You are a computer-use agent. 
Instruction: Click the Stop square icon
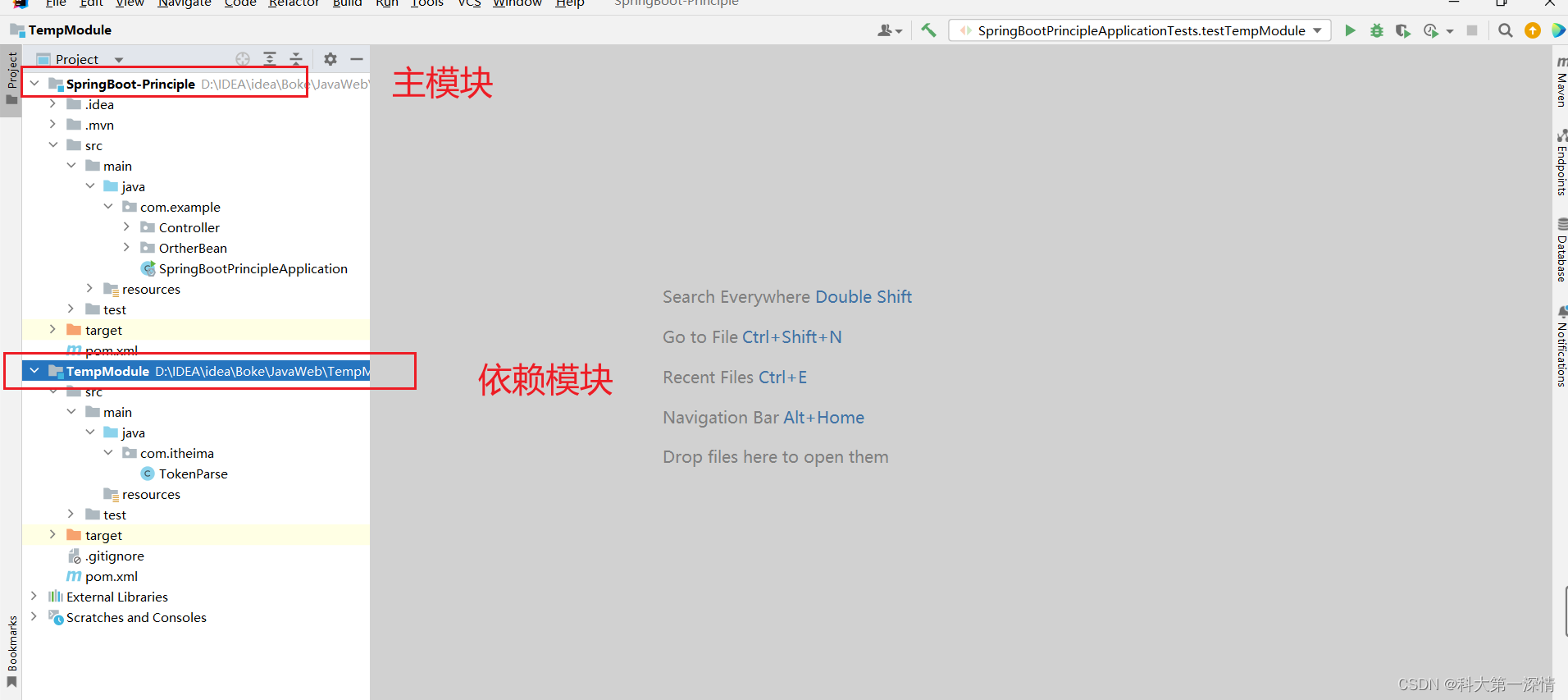1472,30
